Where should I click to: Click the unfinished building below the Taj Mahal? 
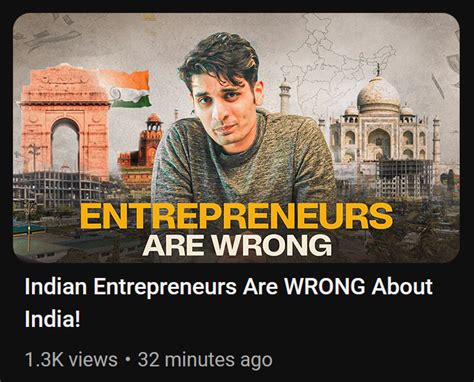(404, 178)
